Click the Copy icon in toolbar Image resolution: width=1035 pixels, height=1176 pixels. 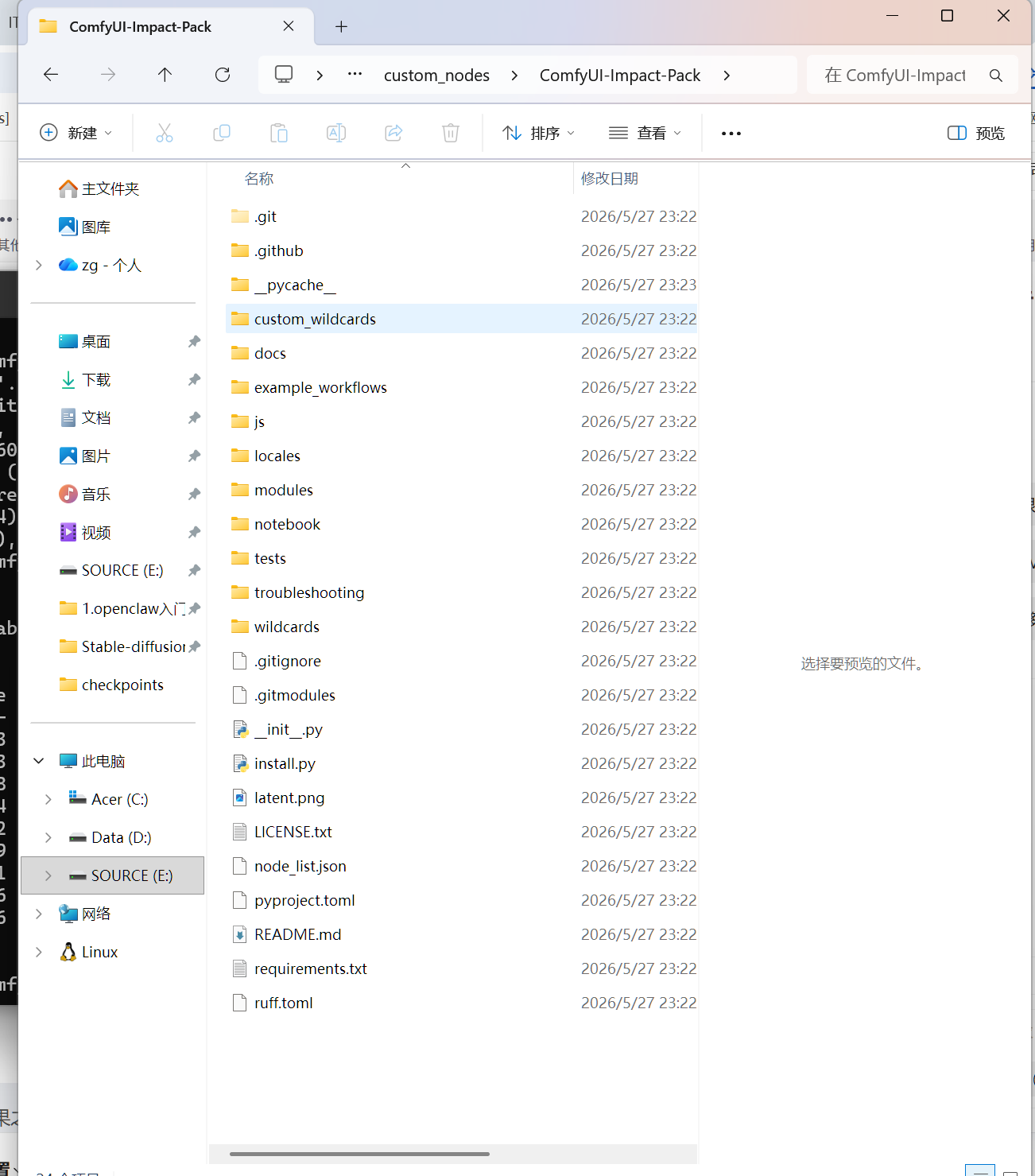point(222,133)
